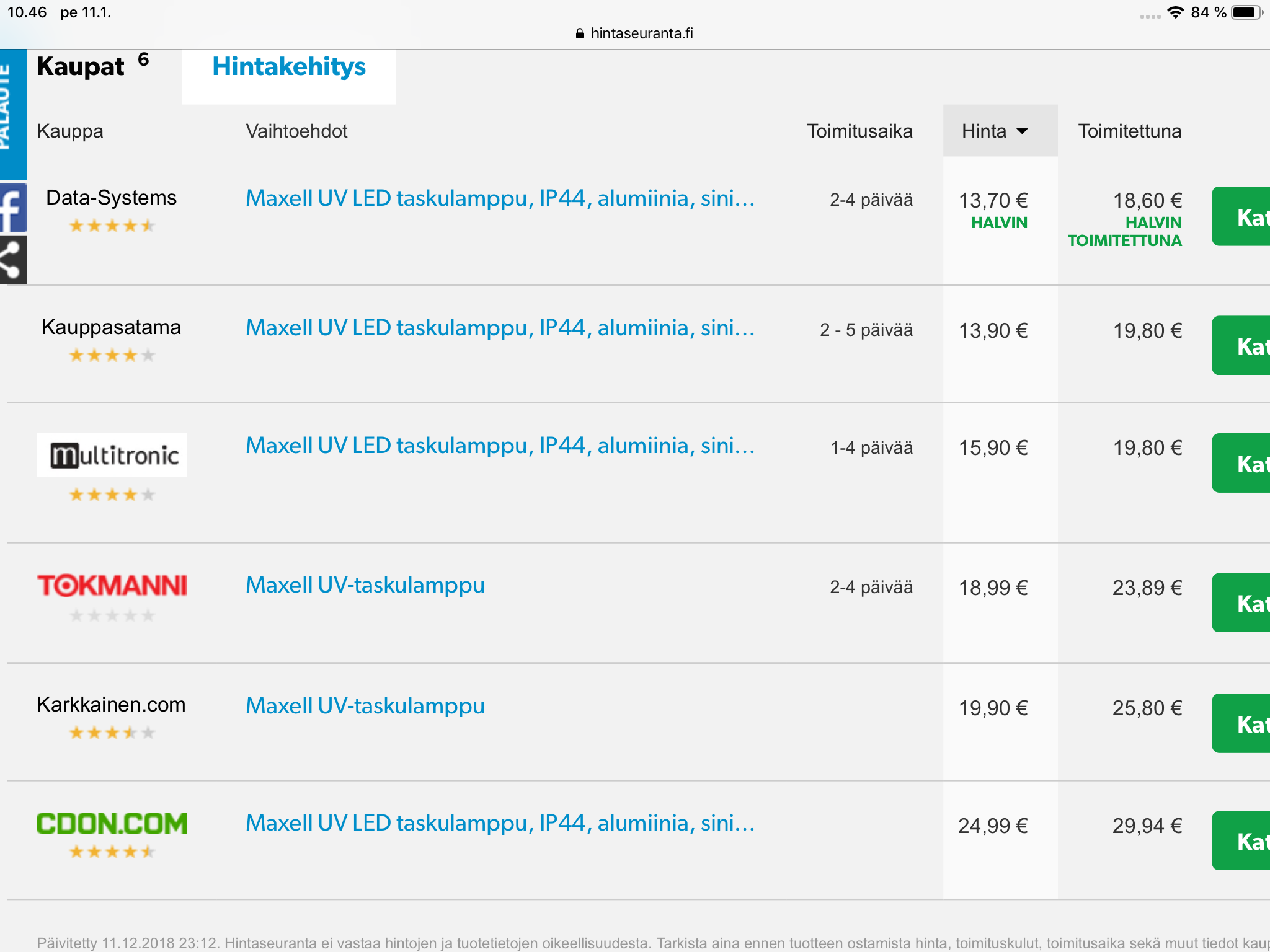Open Tokmanni Maxell UV-taskulamppu link
Image resolution: width=1270 pixels, height=952 pixels.
[x=365, y=585]
